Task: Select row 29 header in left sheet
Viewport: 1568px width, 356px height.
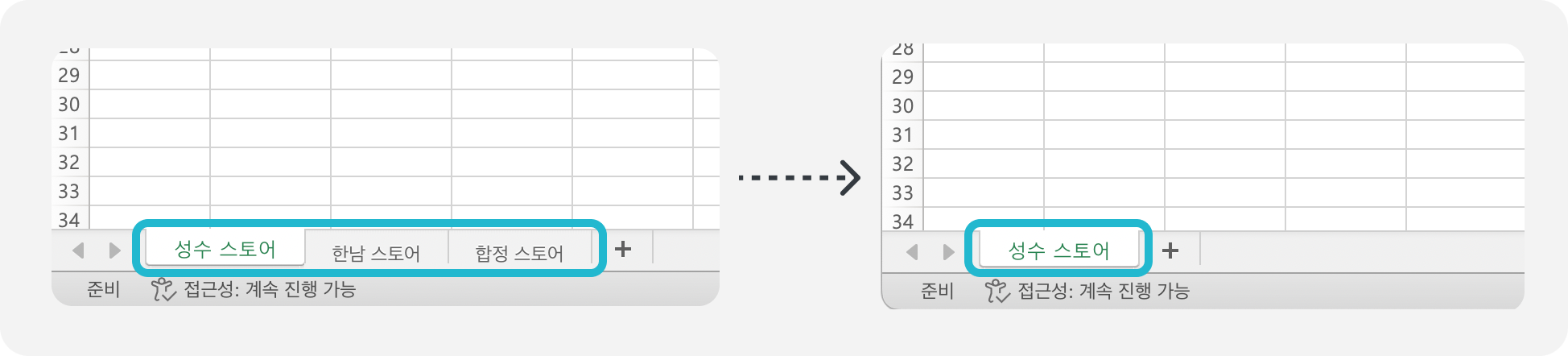Action: click(69, 75)
